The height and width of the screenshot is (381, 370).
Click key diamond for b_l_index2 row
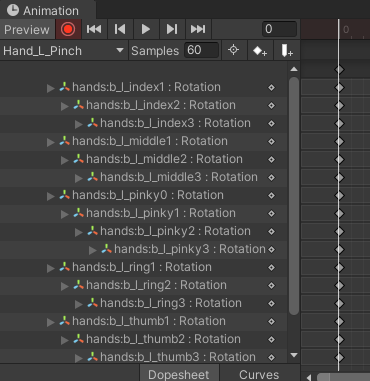pyautogui.click(x=272, y=106)
